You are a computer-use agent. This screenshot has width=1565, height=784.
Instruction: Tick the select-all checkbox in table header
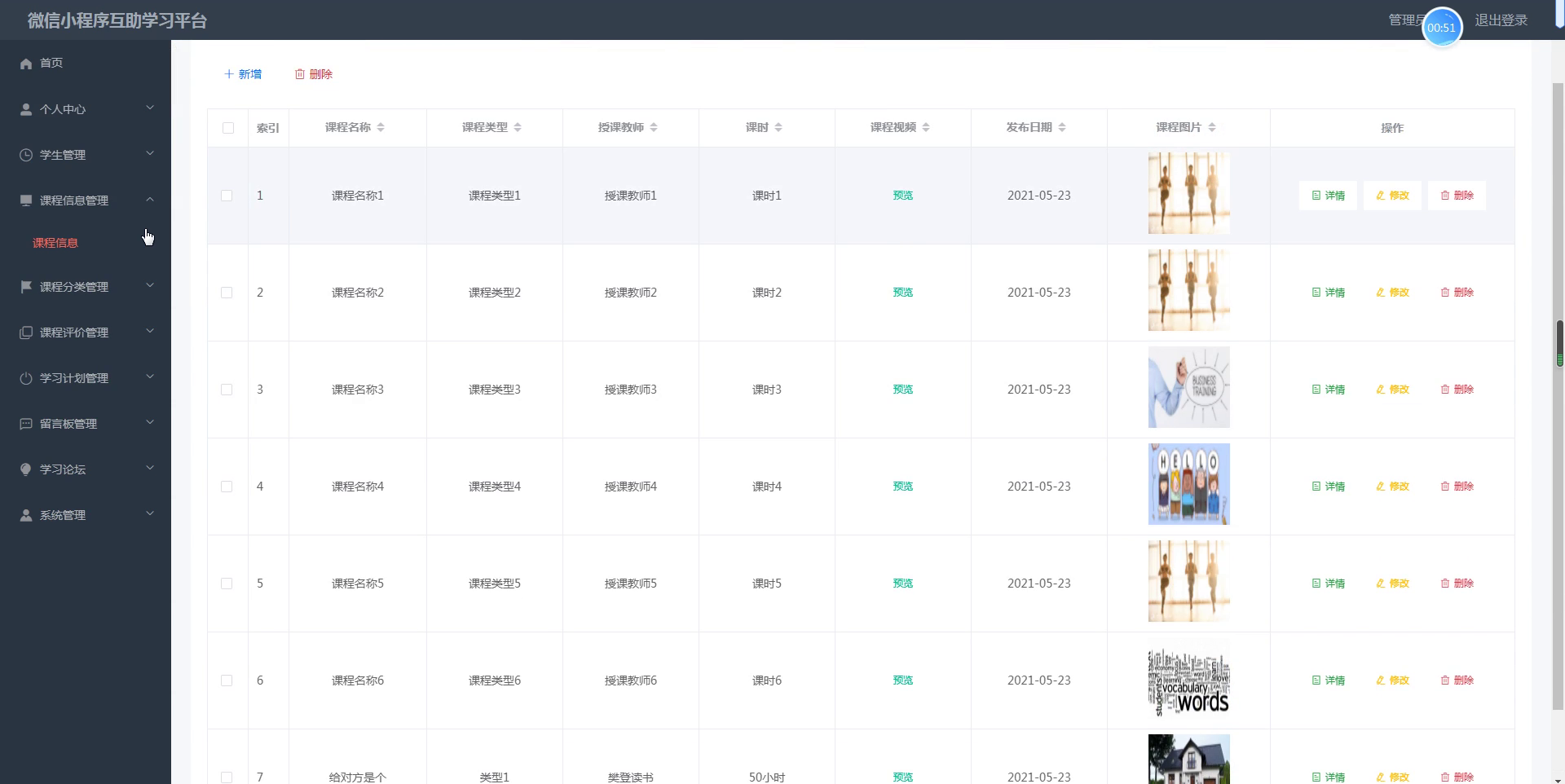[228, 128]
